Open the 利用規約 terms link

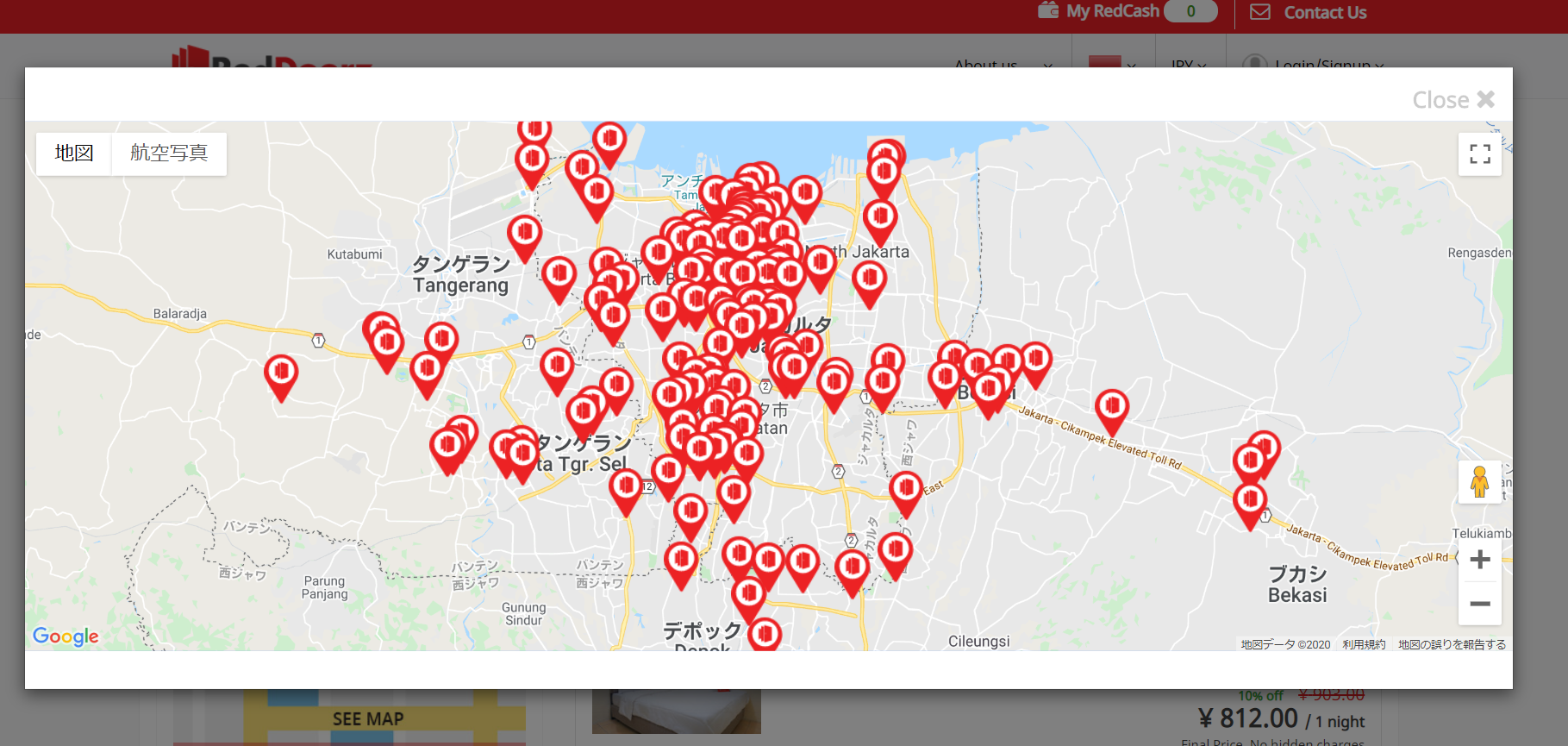1364,644
